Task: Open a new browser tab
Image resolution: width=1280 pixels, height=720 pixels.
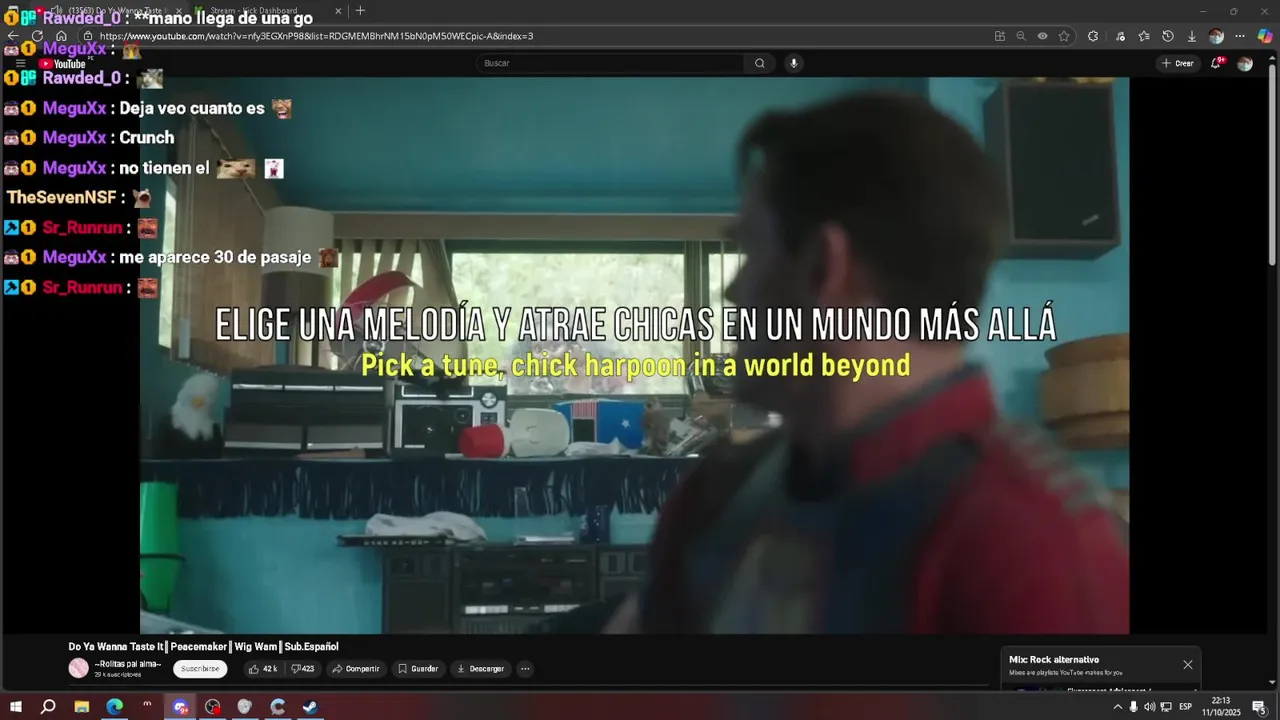Action: click(x=360, y=11)
